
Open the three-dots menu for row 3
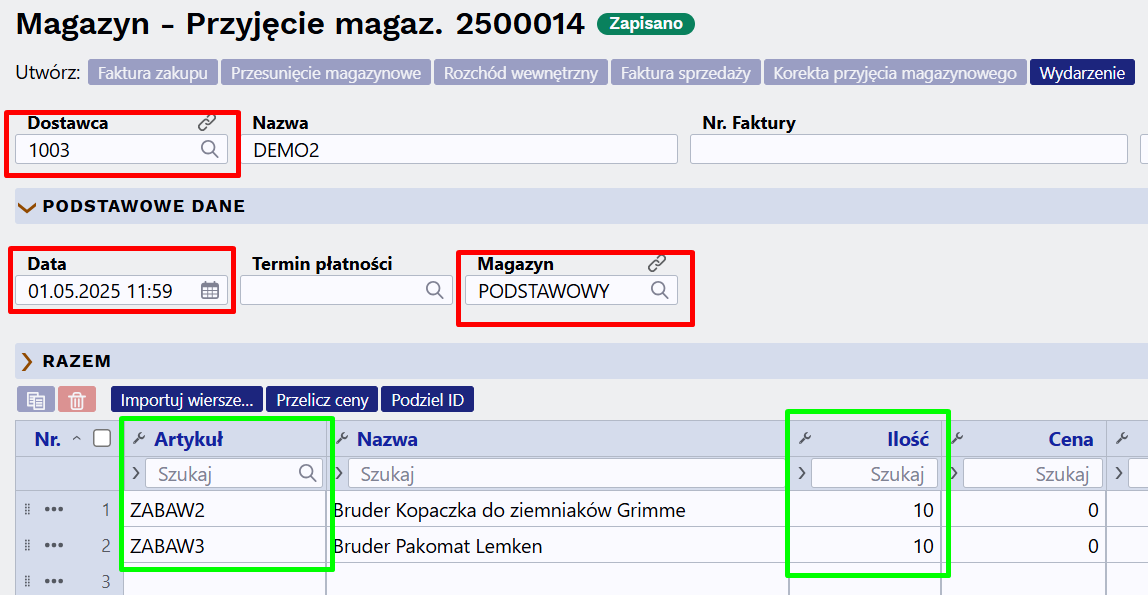point(54,581)
